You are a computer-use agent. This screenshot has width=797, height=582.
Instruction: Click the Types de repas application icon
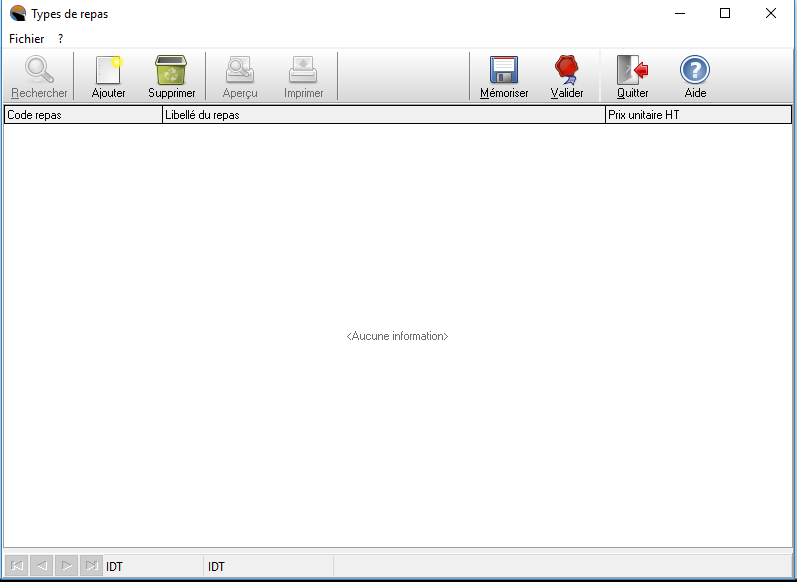[x=17, y=13]
